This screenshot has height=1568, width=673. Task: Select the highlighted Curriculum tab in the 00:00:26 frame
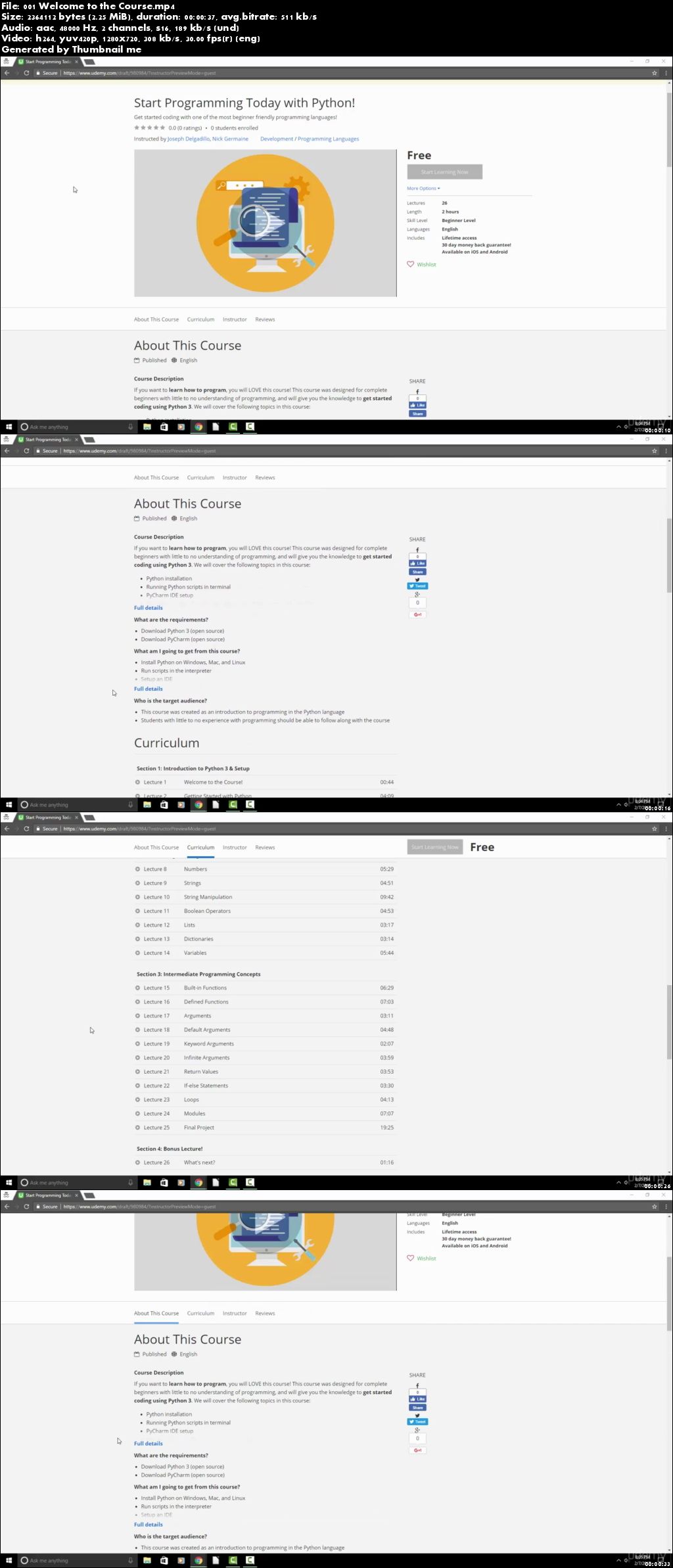[x=200, y=847]
